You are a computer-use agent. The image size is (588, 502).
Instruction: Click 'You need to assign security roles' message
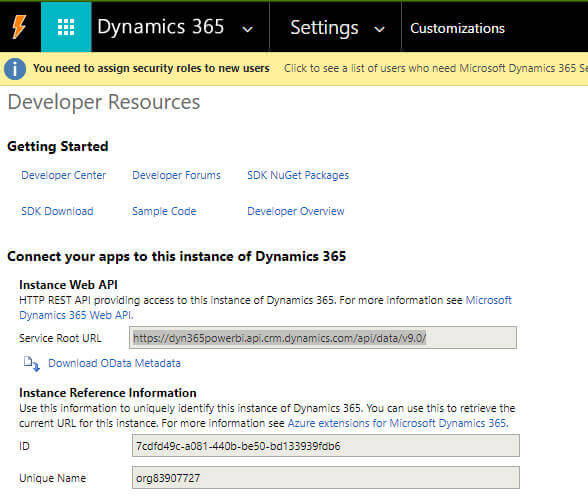tap(151, 68)
